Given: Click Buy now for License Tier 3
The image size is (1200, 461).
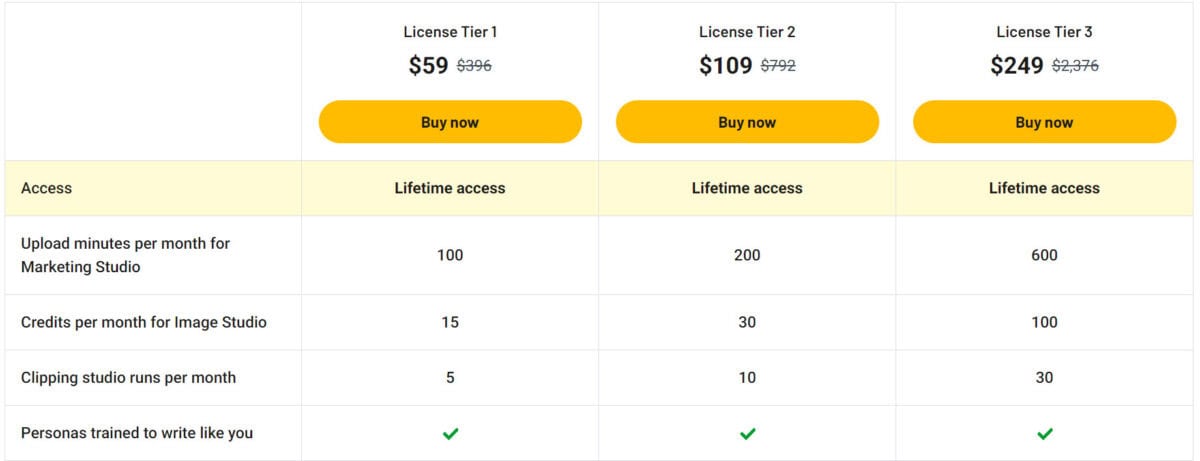Looking at the screenshot, I should click(1044, 122).
